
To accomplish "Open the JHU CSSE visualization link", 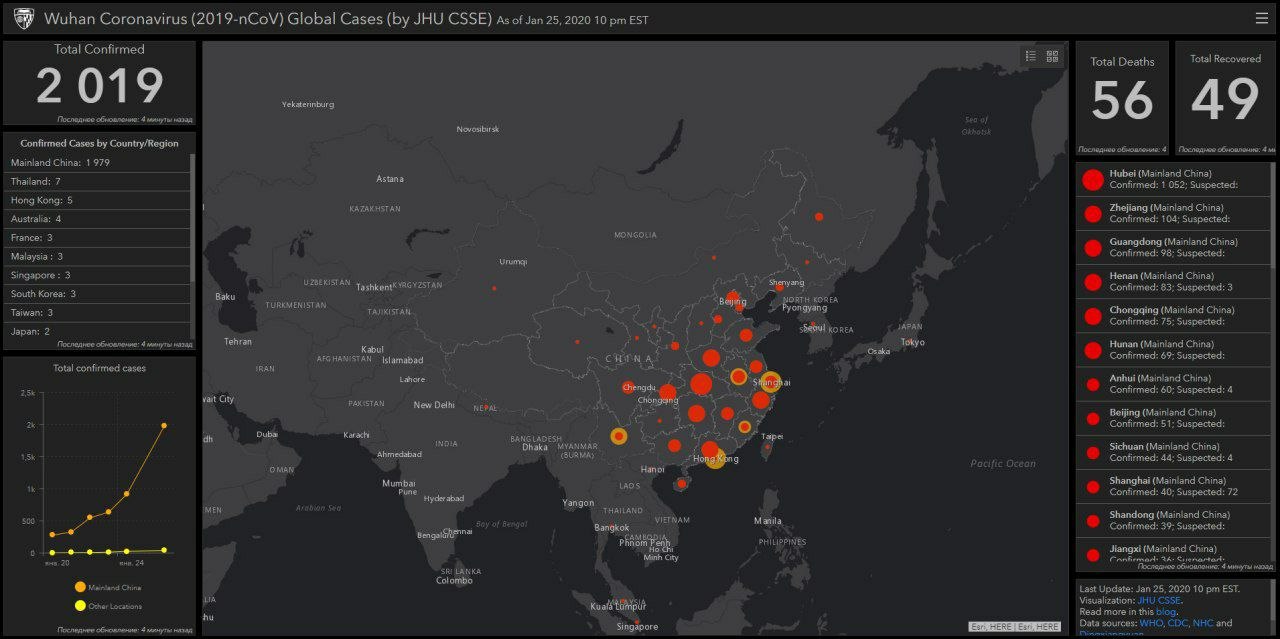I will pyautogui.click(x=1159, y=600).
